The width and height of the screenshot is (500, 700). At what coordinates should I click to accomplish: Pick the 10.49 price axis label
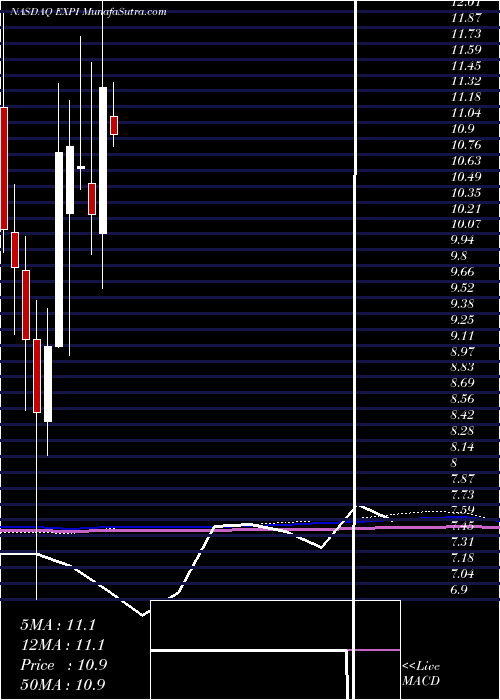466,177
